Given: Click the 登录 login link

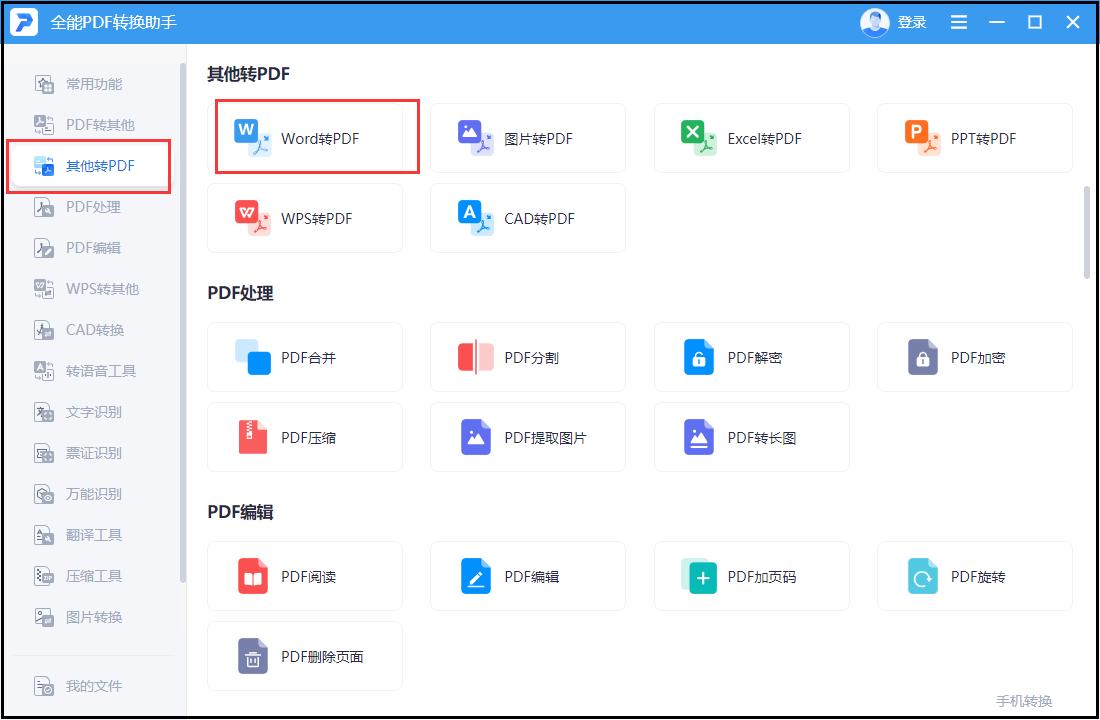Looking at the screenshot, I should point(912,22).
